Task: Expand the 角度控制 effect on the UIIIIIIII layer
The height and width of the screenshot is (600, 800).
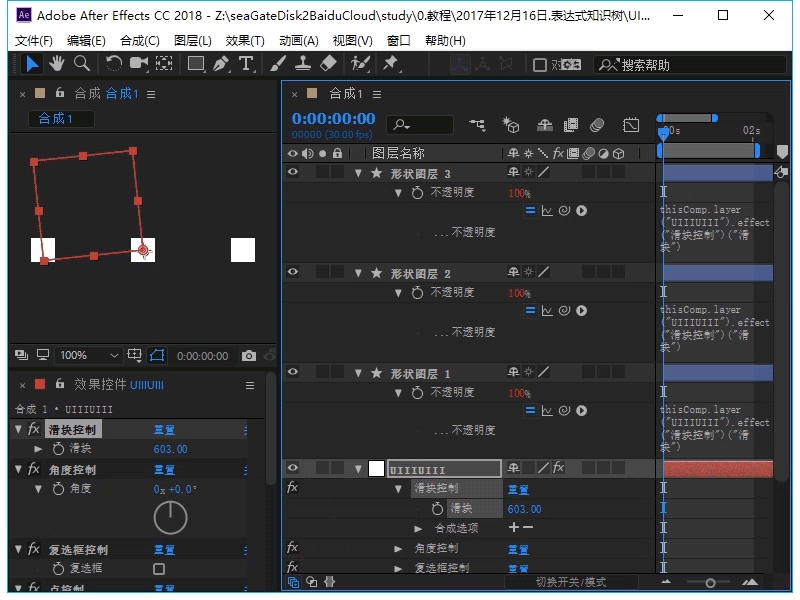Action: coord(398,546)
